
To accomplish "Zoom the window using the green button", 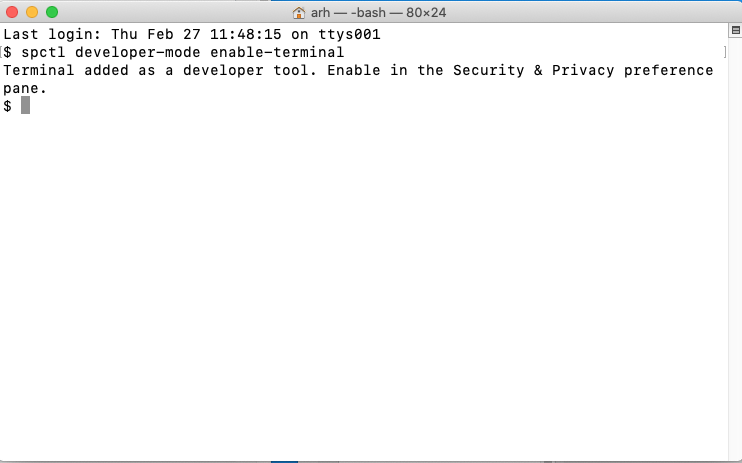I will click(52, 12).
